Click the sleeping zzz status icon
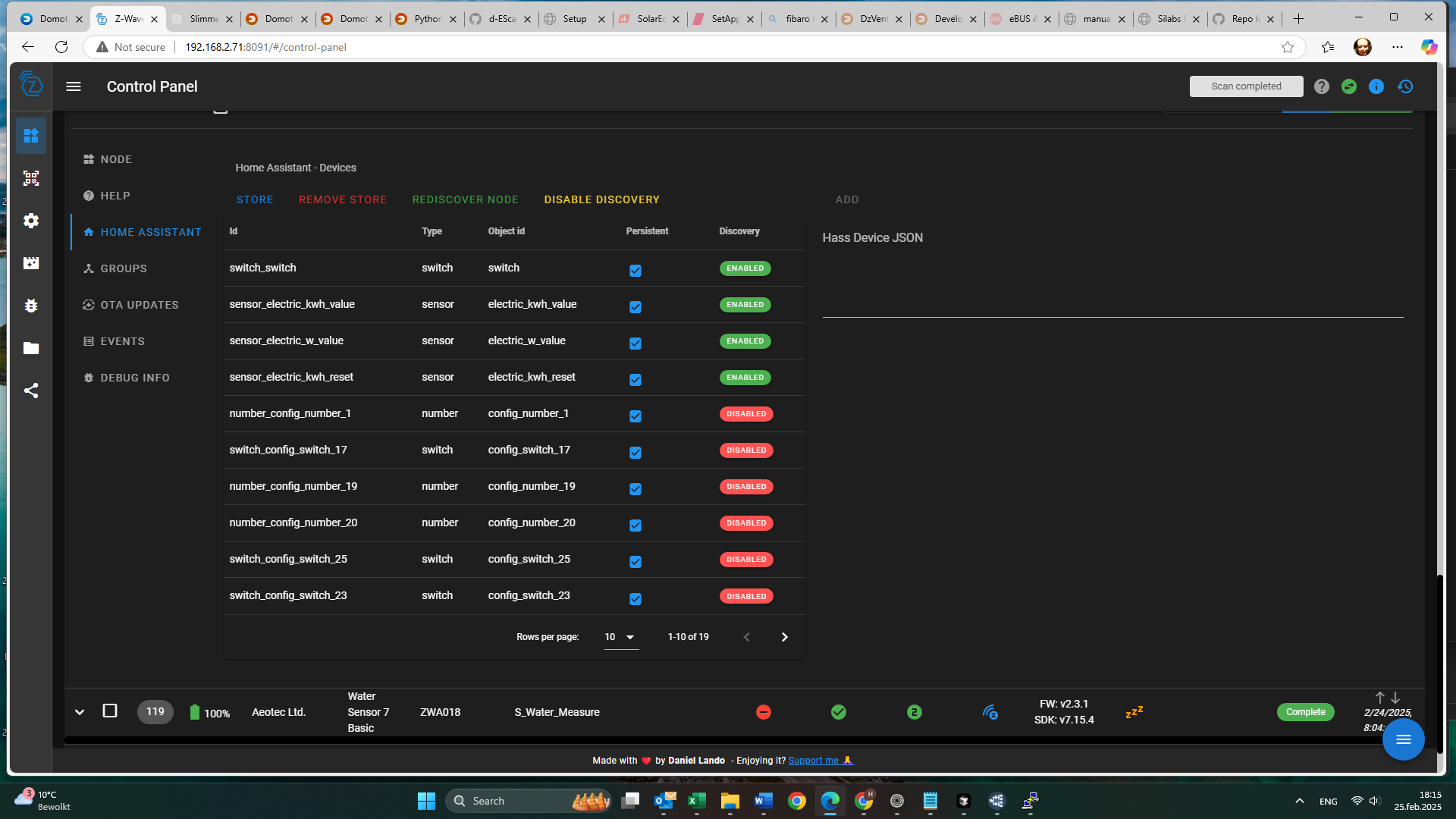1456x819 pixels. [x=1134, y=712]
